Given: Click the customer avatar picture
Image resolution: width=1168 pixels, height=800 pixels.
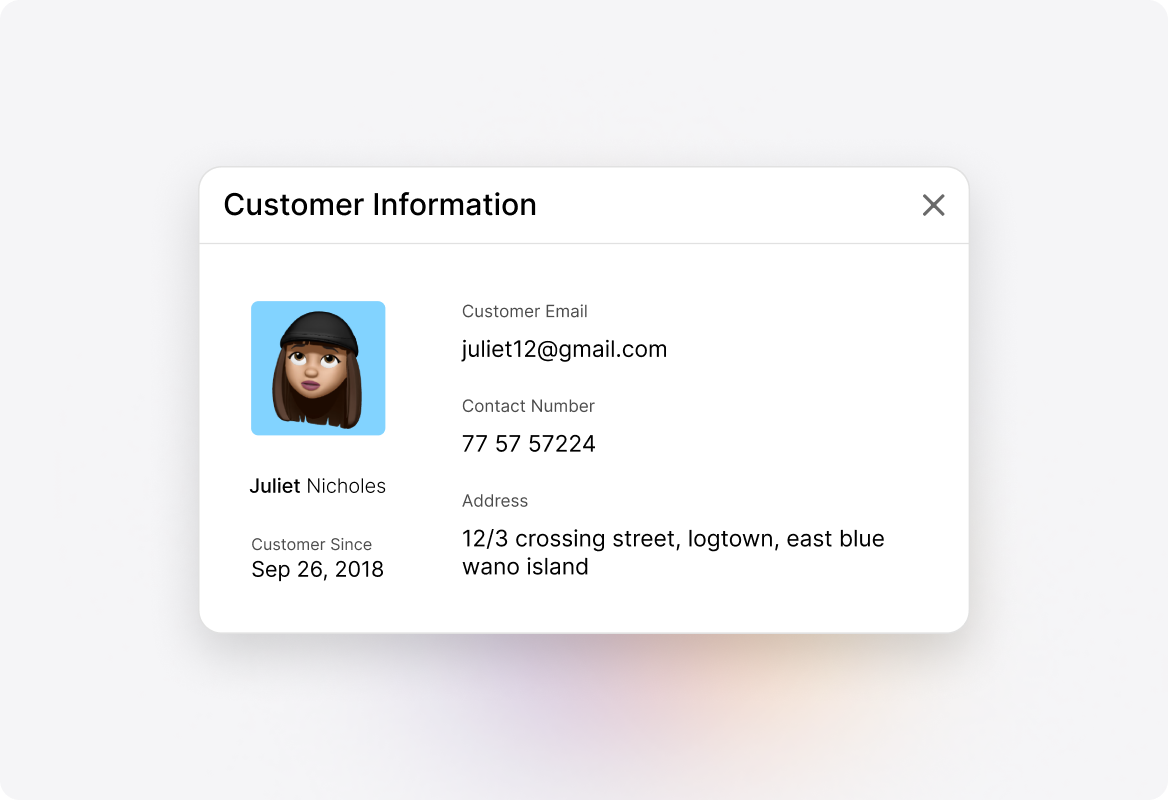Looking at the screenshot, I should [x=318, y=368].
